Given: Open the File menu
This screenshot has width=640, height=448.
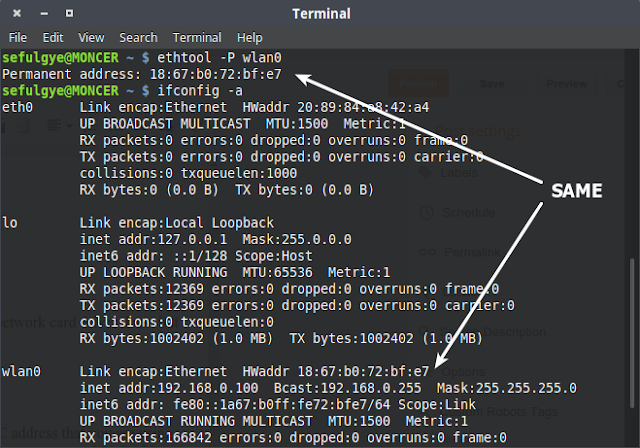Looking at the screenshot, I should [18, 38].
